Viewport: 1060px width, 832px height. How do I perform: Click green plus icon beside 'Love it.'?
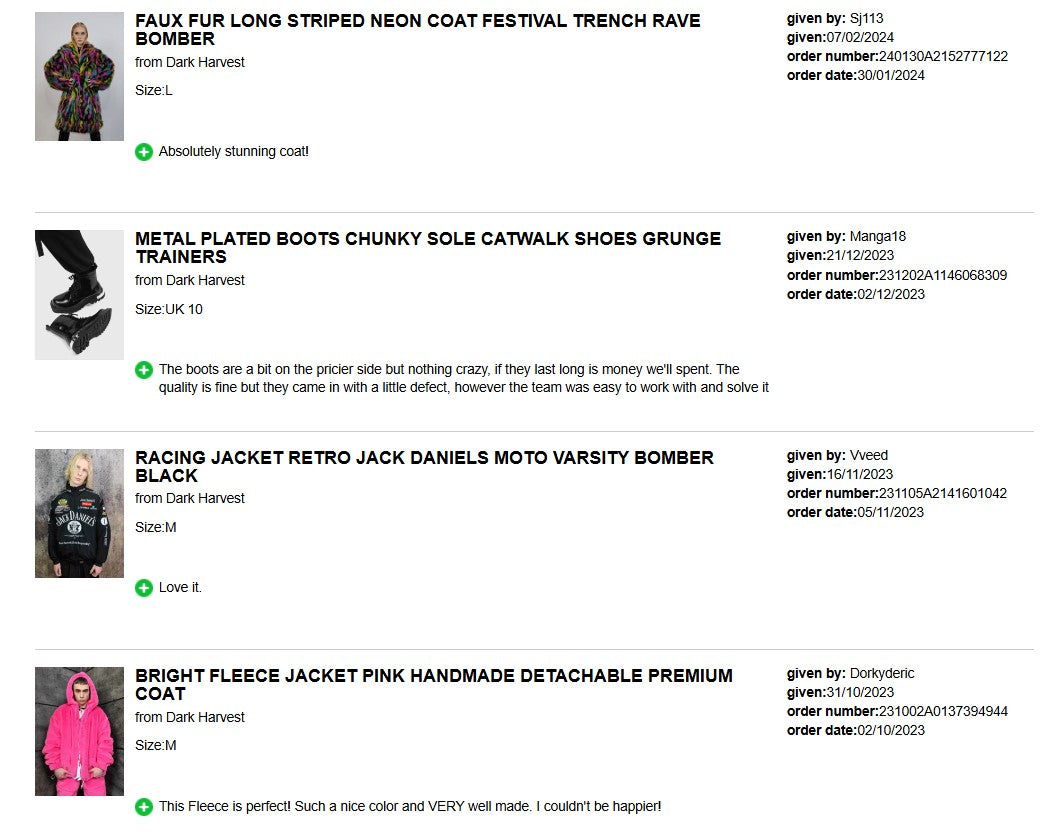pos(144,588)
